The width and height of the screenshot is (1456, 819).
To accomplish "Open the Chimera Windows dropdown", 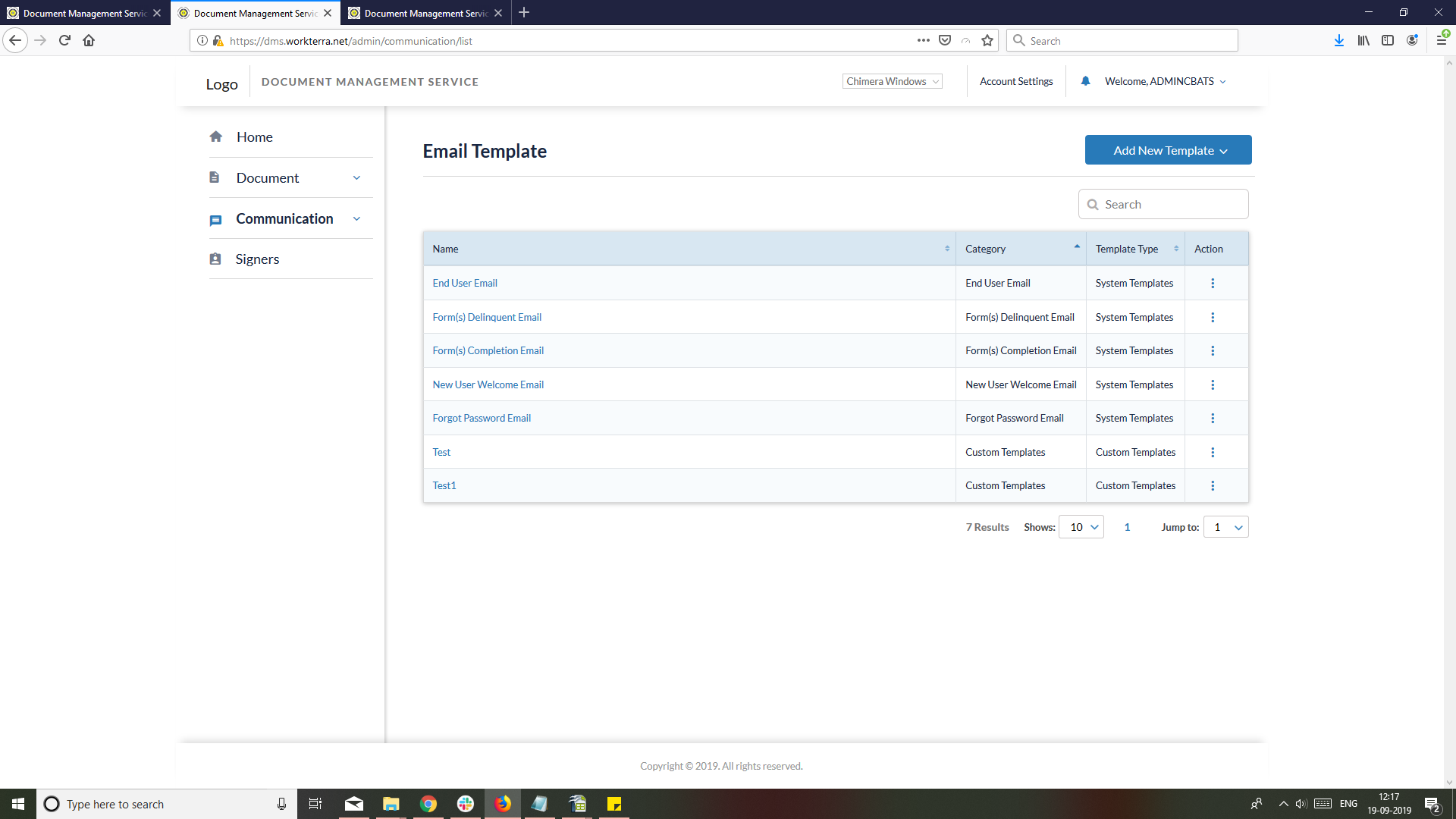I will coord(892,81).
